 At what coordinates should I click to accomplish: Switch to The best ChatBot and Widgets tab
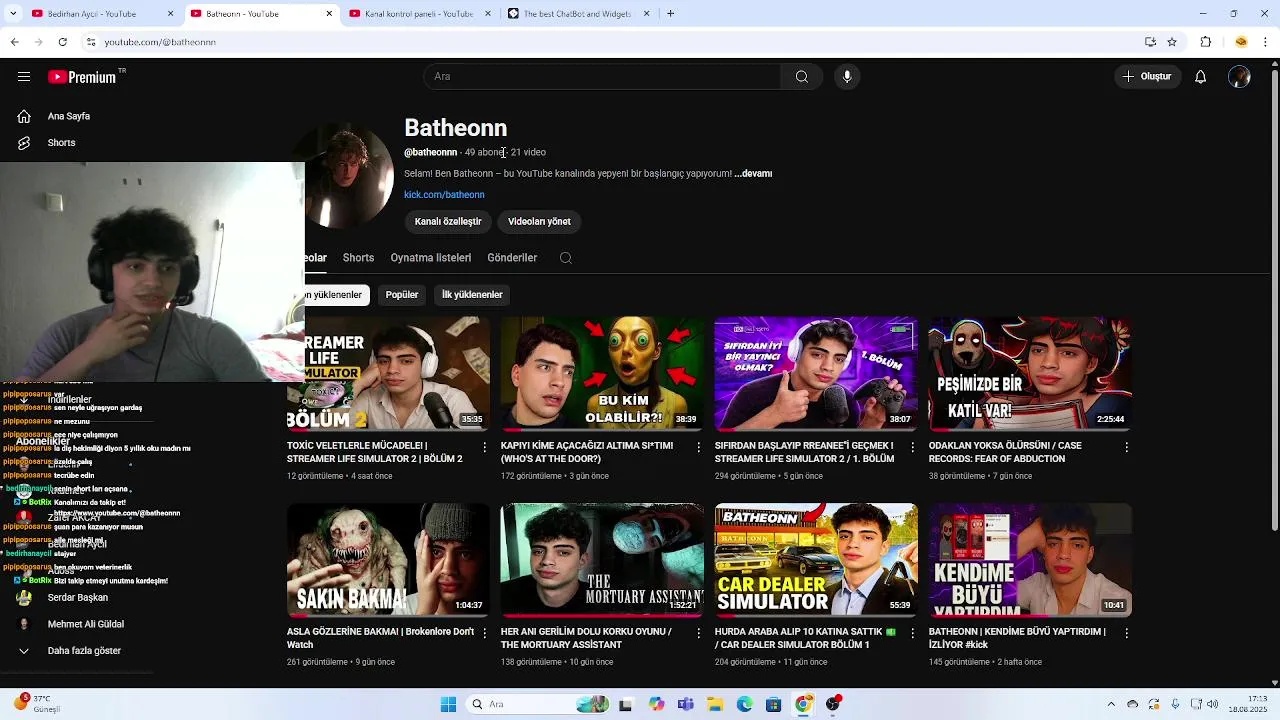click(x=578, y=14)
